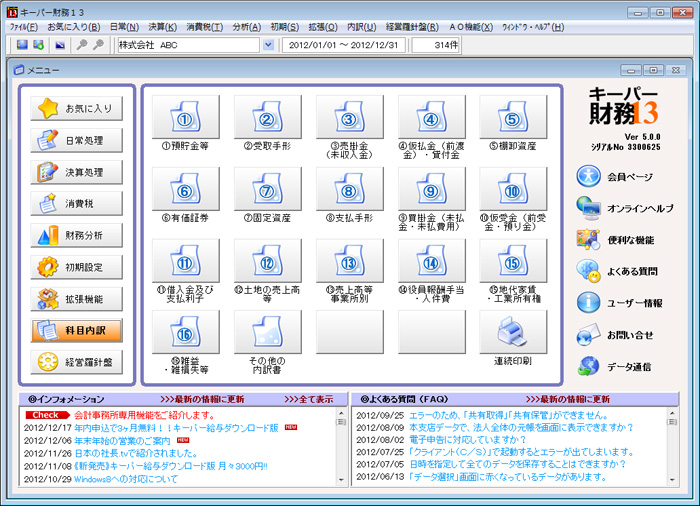Click the 日常処理 sidebar button
Screen dimensions: 700x506
click(x=76, y=140)
